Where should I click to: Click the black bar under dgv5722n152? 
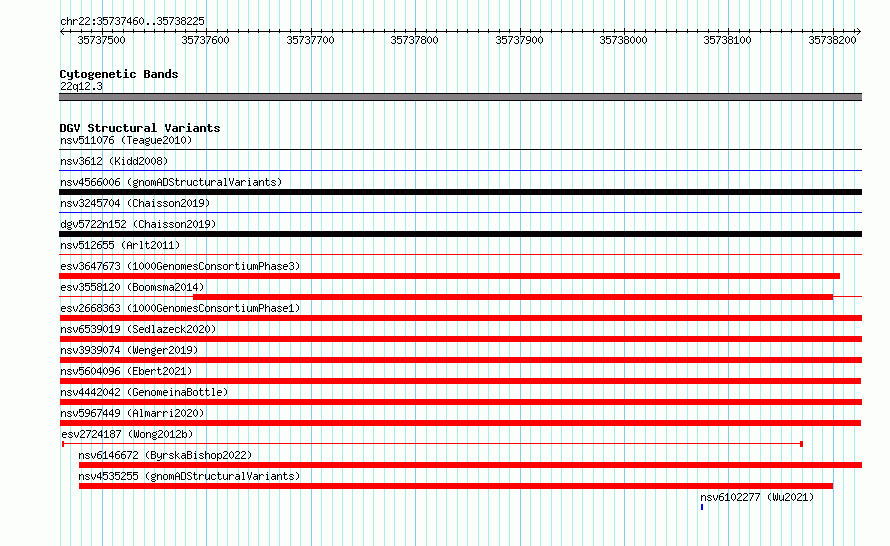pos(460,234)
